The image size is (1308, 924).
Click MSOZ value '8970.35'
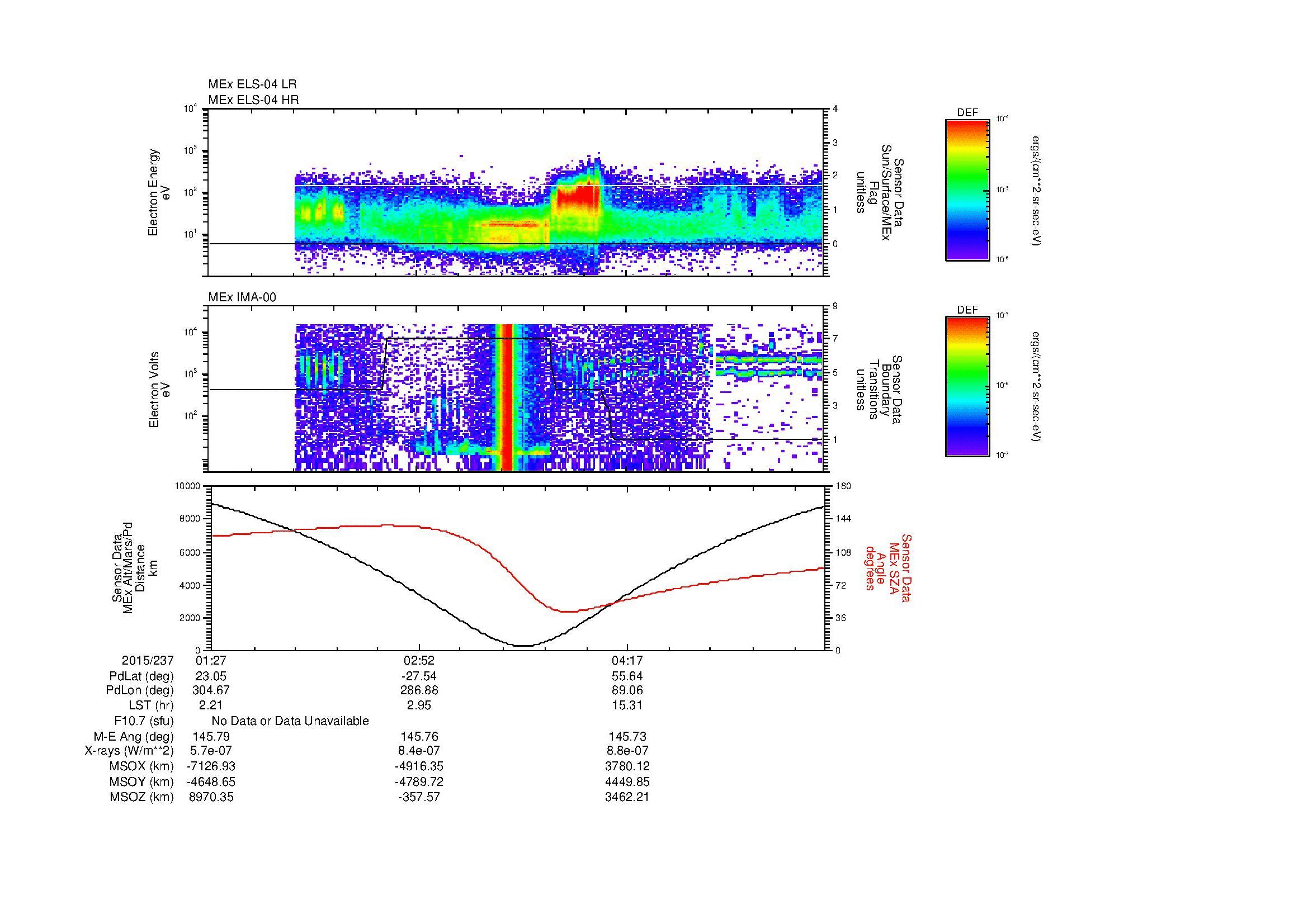[x=211, y=797]
